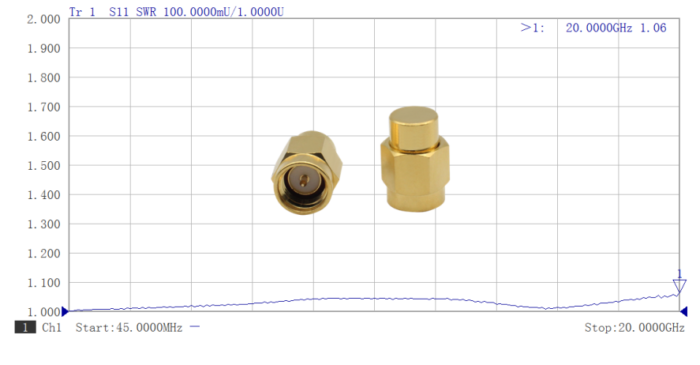Click the Ch1 channel label

coord(51,328)
